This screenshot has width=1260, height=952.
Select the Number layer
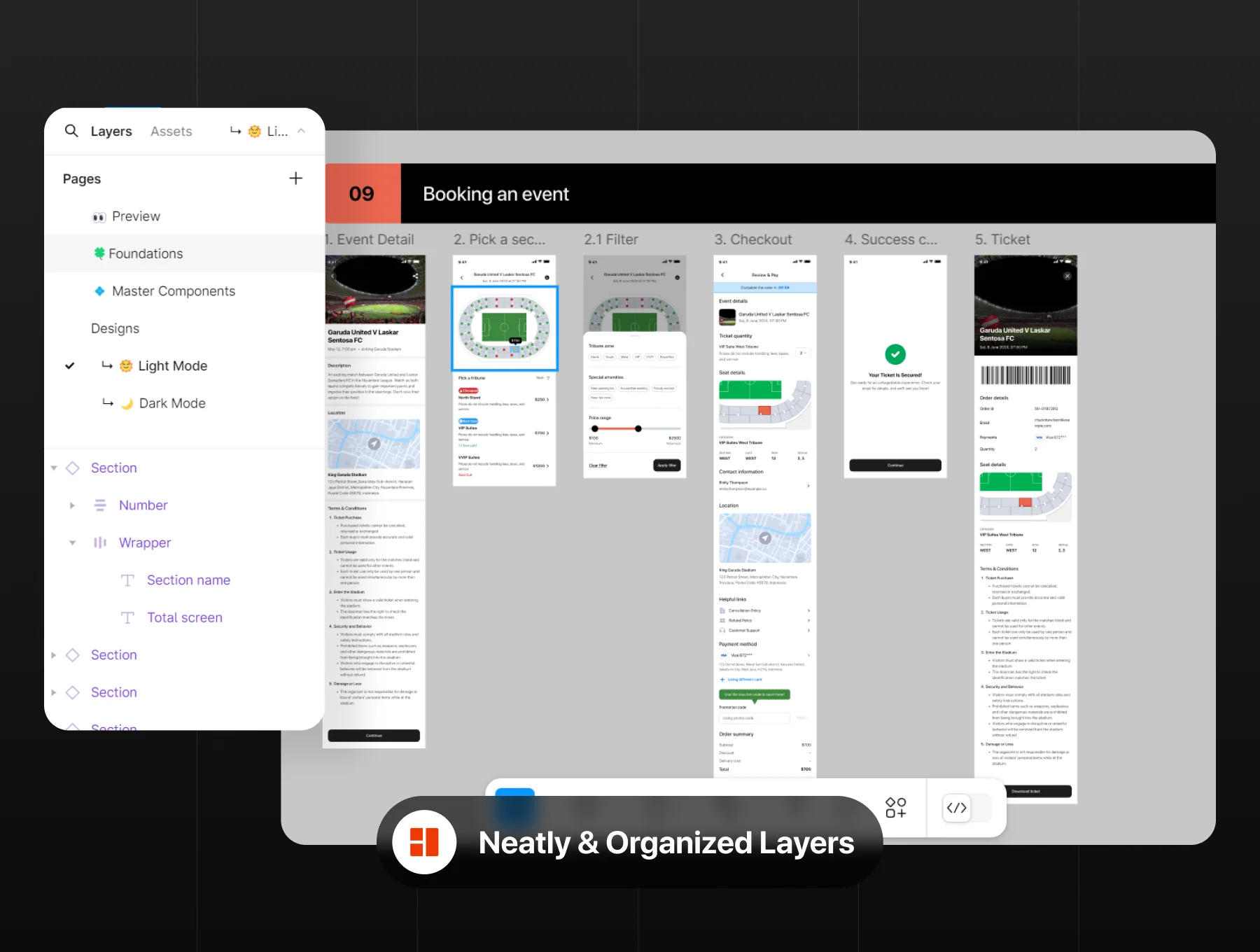pos(143,505)
